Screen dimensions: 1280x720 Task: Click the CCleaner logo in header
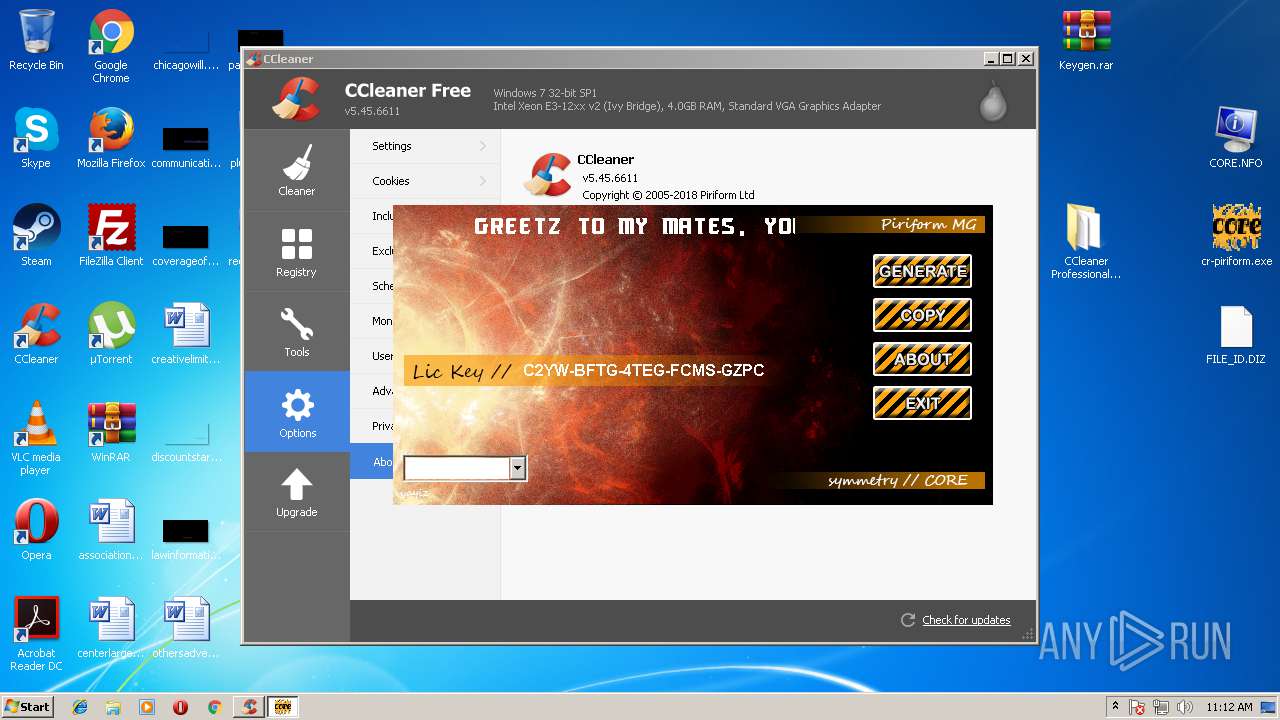click(x=296, y=98)
